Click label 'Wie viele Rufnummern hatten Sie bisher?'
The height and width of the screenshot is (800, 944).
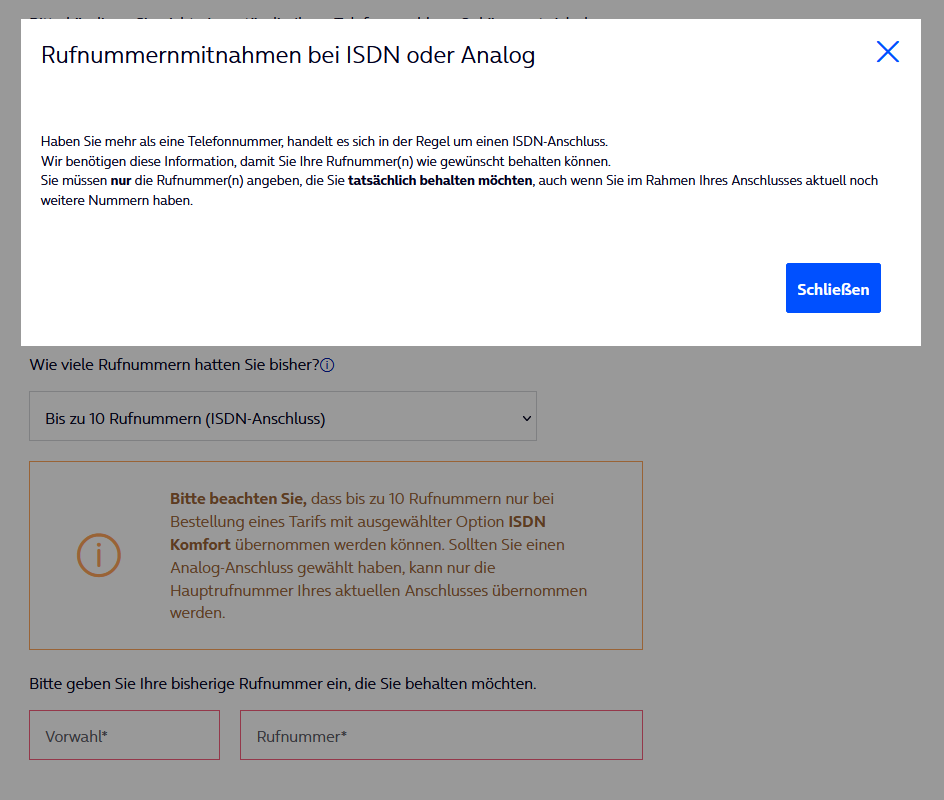click(x=174, y=365)
